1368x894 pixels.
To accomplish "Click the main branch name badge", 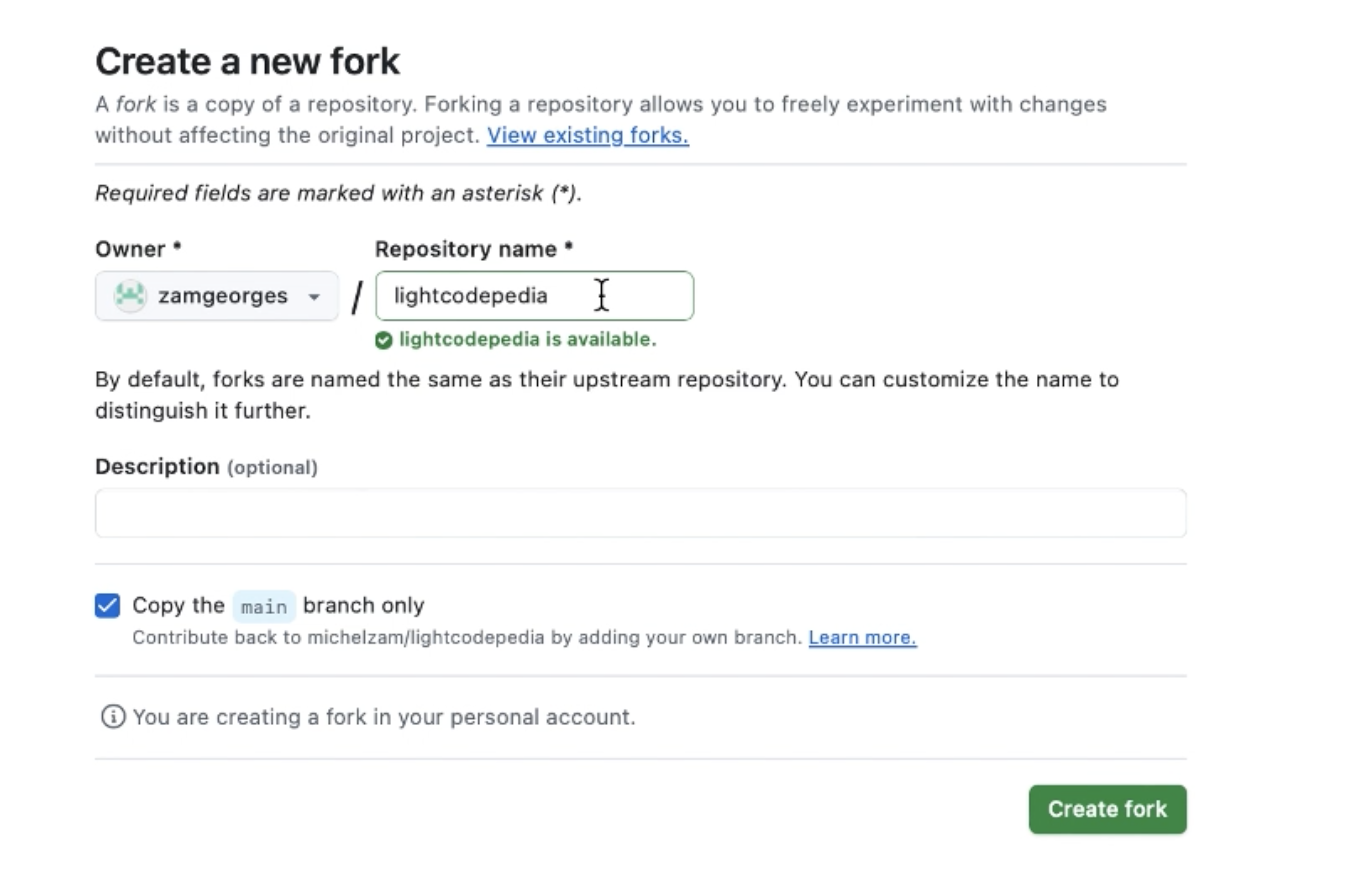I will (264, 607).
